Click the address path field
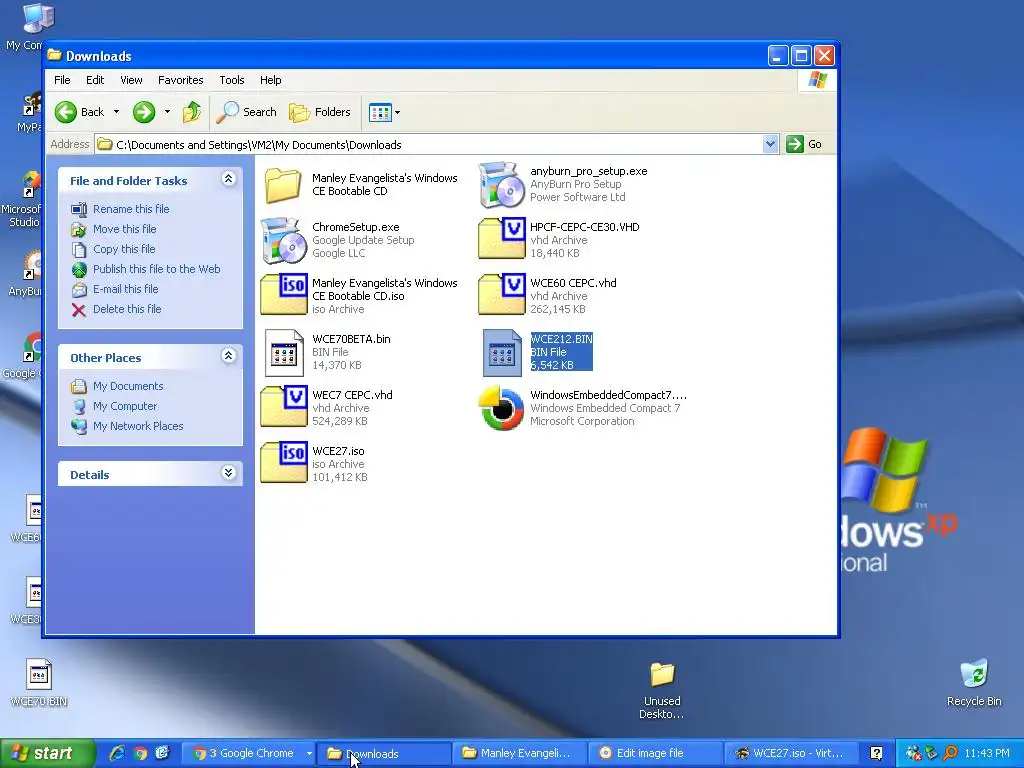Screen dimensions: 1024x768 coord(428,144)
